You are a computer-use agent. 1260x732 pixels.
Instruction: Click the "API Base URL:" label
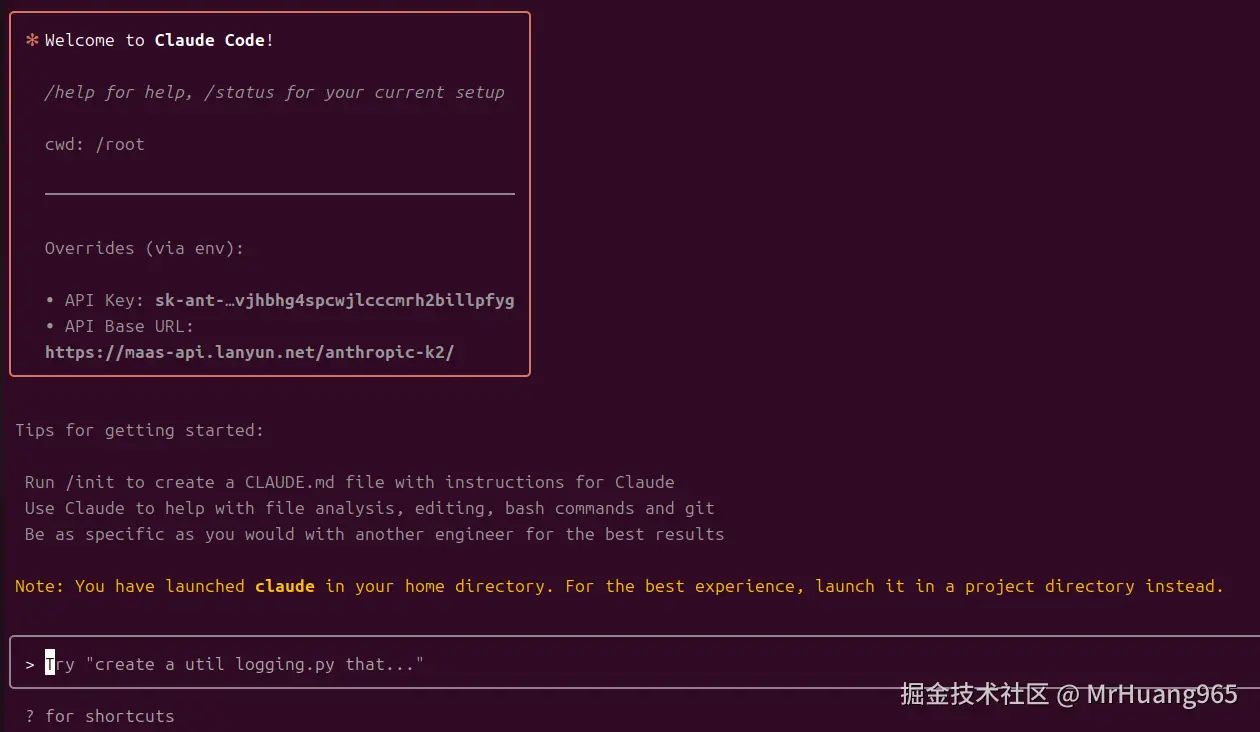(x=129, y=326)
